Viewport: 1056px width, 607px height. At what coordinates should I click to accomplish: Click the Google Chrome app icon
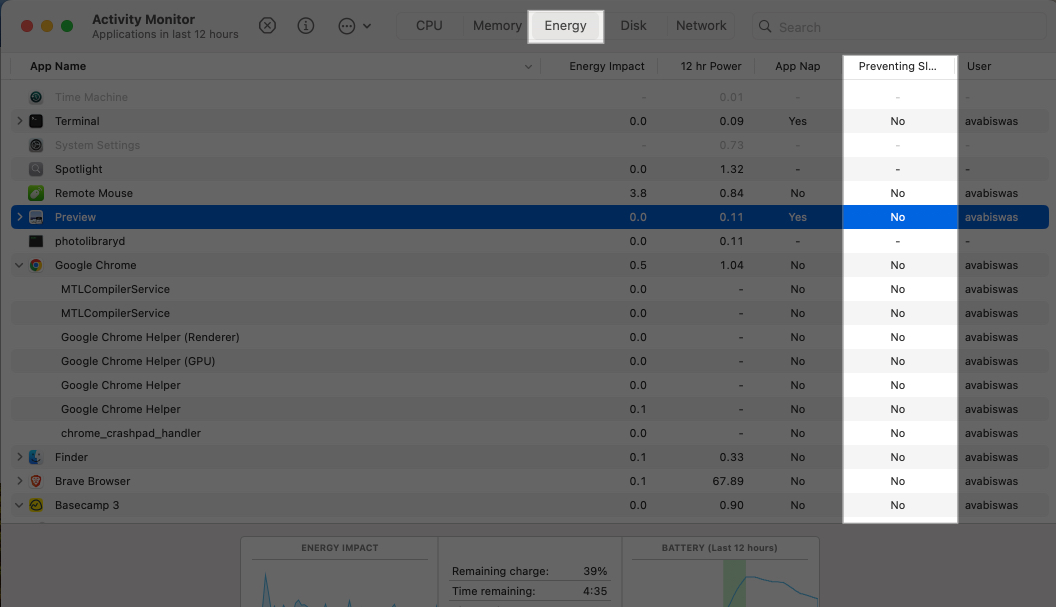click(x=36, y=265)
